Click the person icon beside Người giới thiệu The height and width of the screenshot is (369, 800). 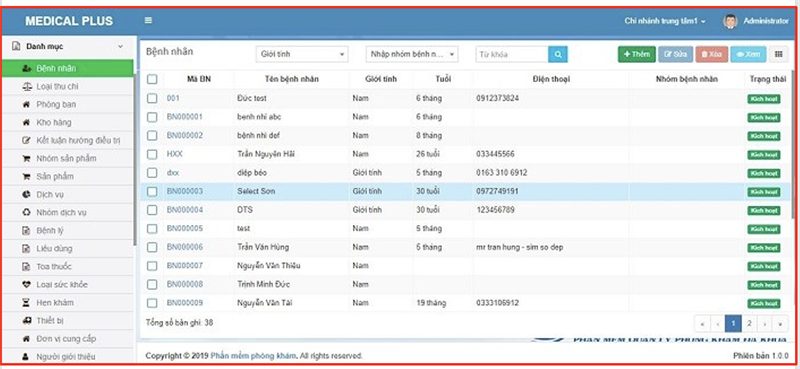point(27,357)
